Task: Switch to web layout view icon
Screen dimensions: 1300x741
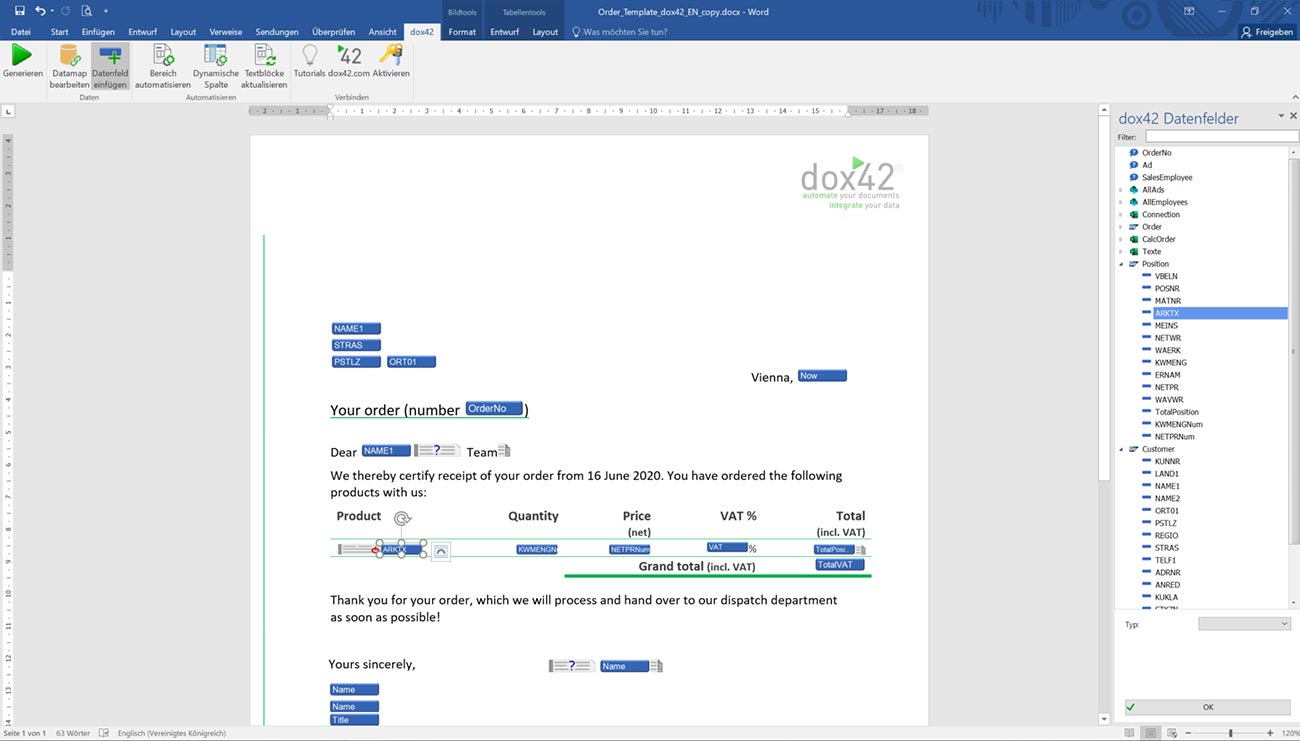Action: (1172, 733)
